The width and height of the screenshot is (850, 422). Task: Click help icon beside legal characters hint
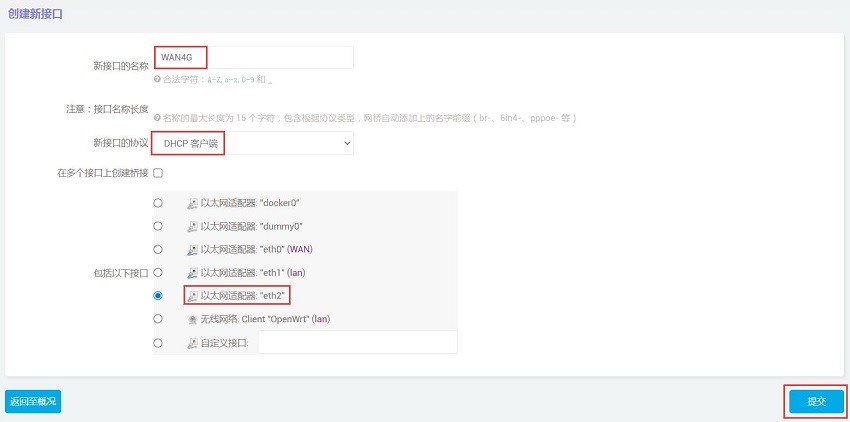coord(157,79)
